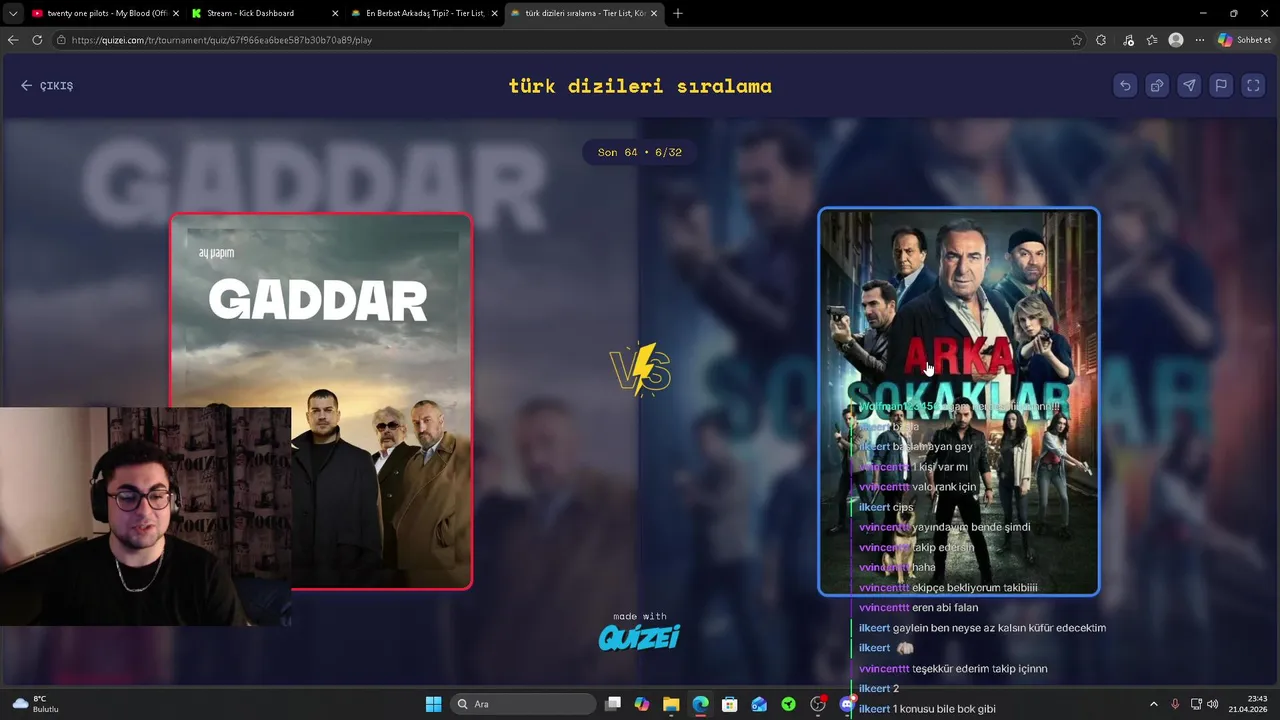
Task: Click the taskbar Ara search box
Action: click(525, 704)
